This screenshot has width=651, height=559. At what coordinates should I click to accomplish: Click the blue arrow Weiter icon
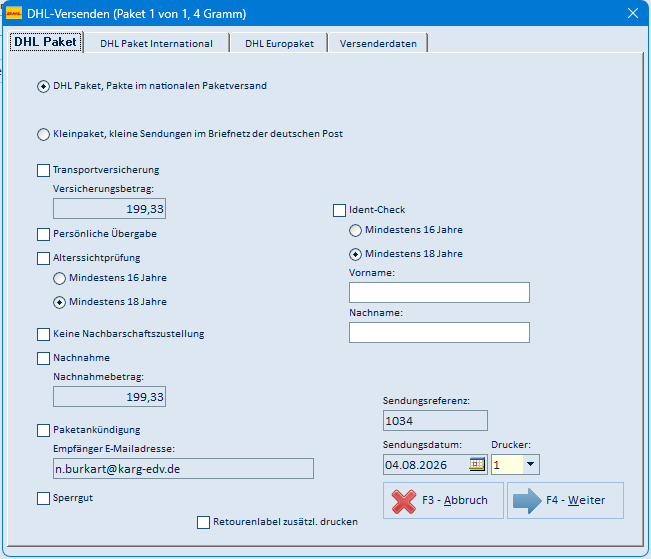pyautogui.click(x=527, y=501)
